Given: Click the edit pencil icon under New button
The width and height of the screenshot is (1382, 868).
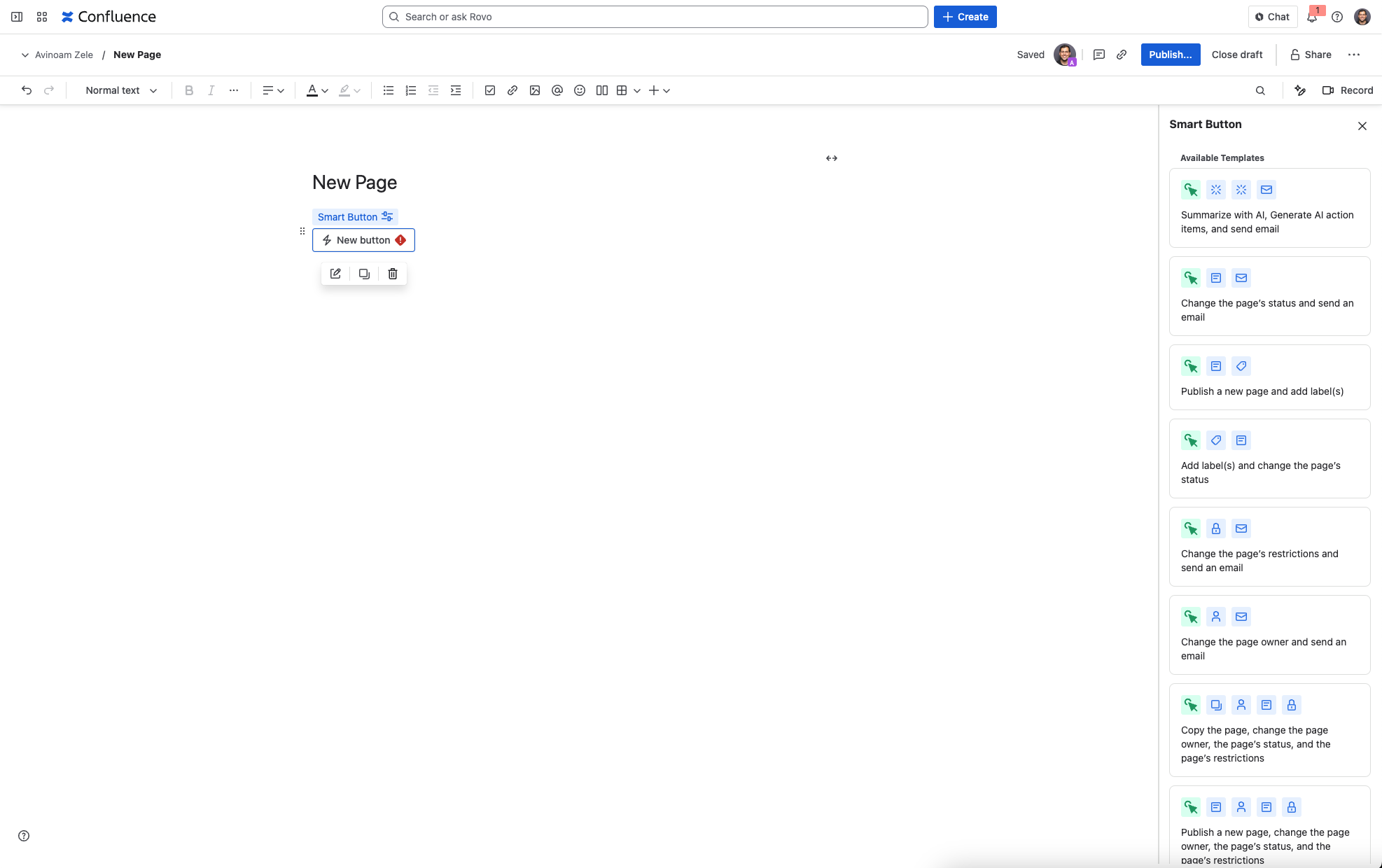Looking at the screenshot, I should [335, 274].
